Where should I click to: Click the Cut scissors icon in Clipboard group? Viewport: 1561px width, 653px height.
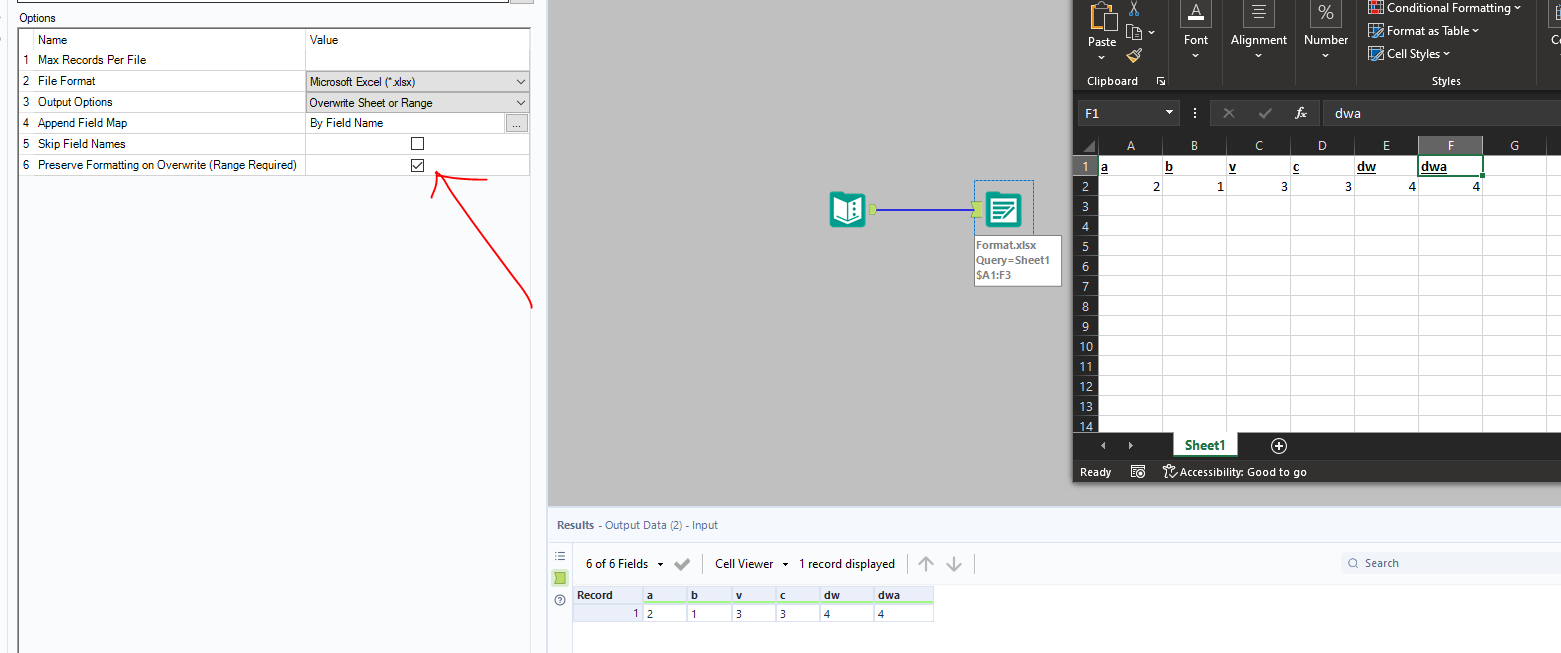(x=1133, y=8)
